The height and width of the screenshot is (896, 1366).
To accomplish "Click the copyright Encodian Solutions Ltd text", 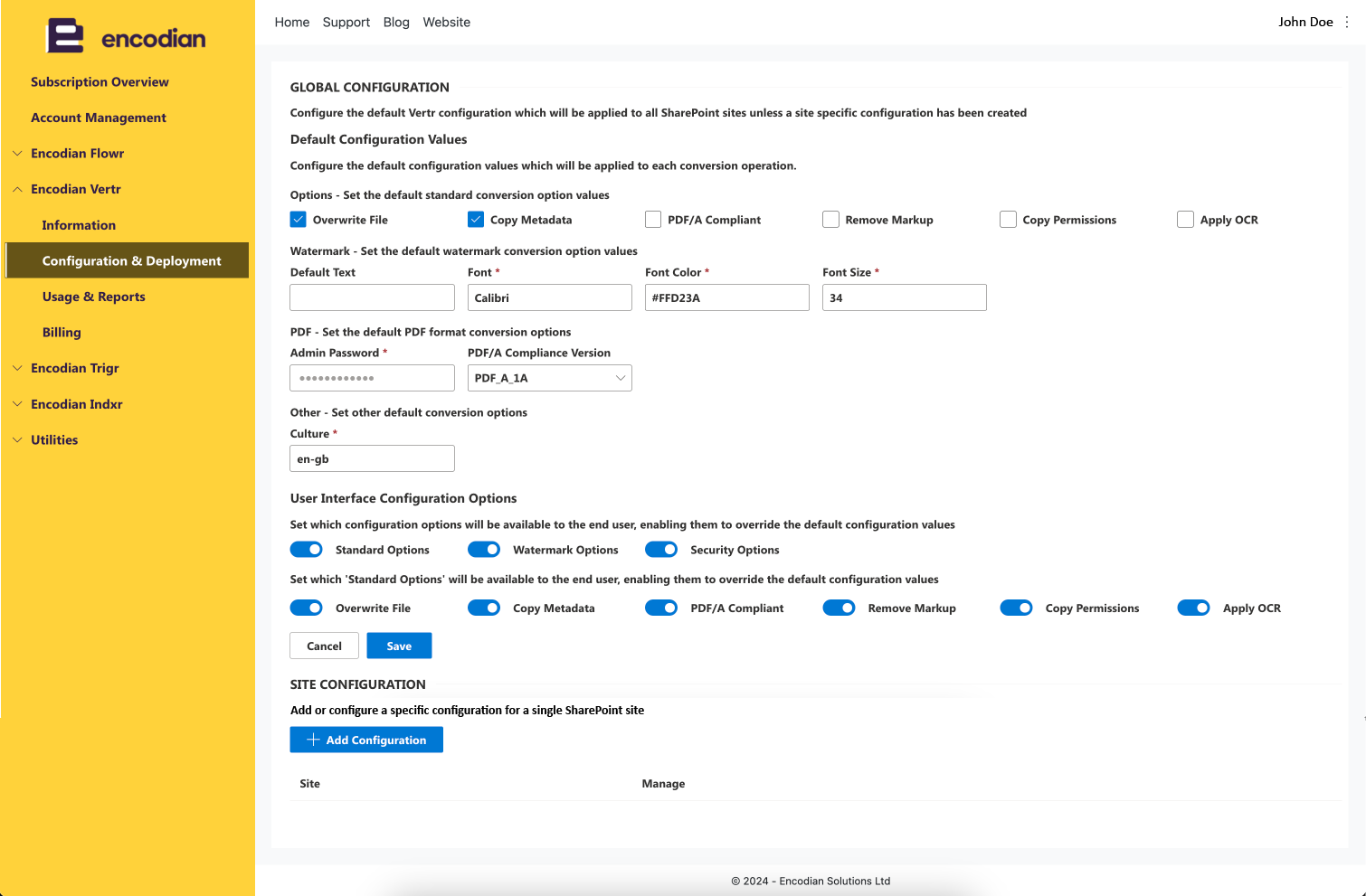I will coord(811,881).
